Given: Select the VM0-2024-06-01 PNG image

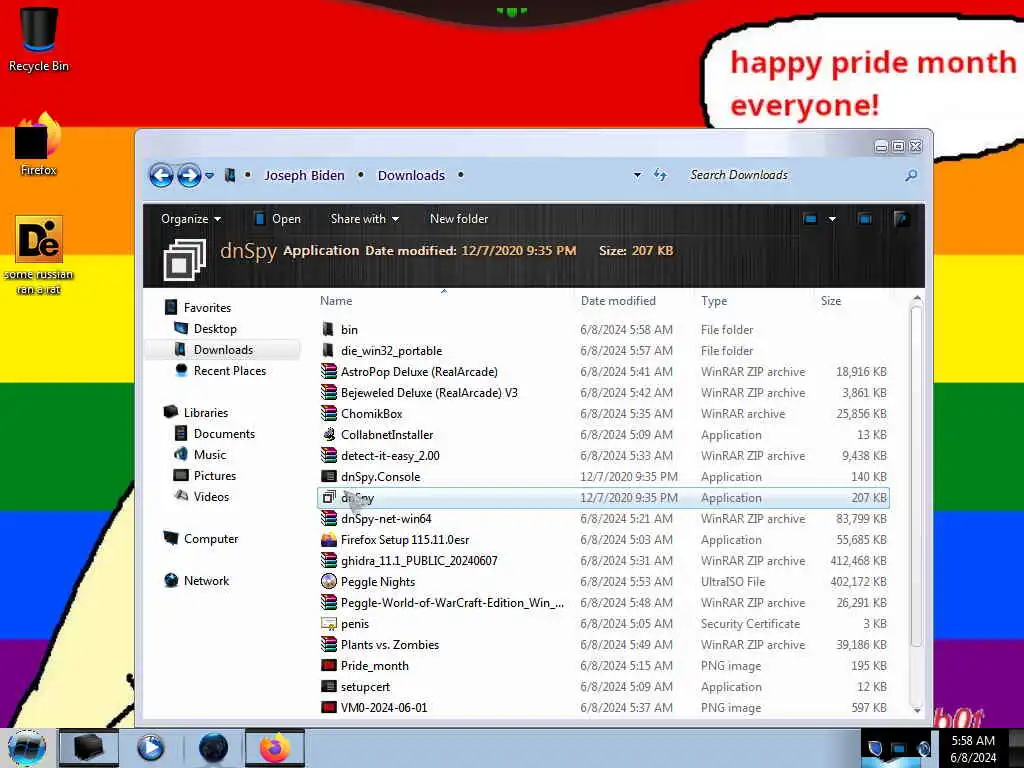Looking at the screenshot, I should click(x=384, y=707).
